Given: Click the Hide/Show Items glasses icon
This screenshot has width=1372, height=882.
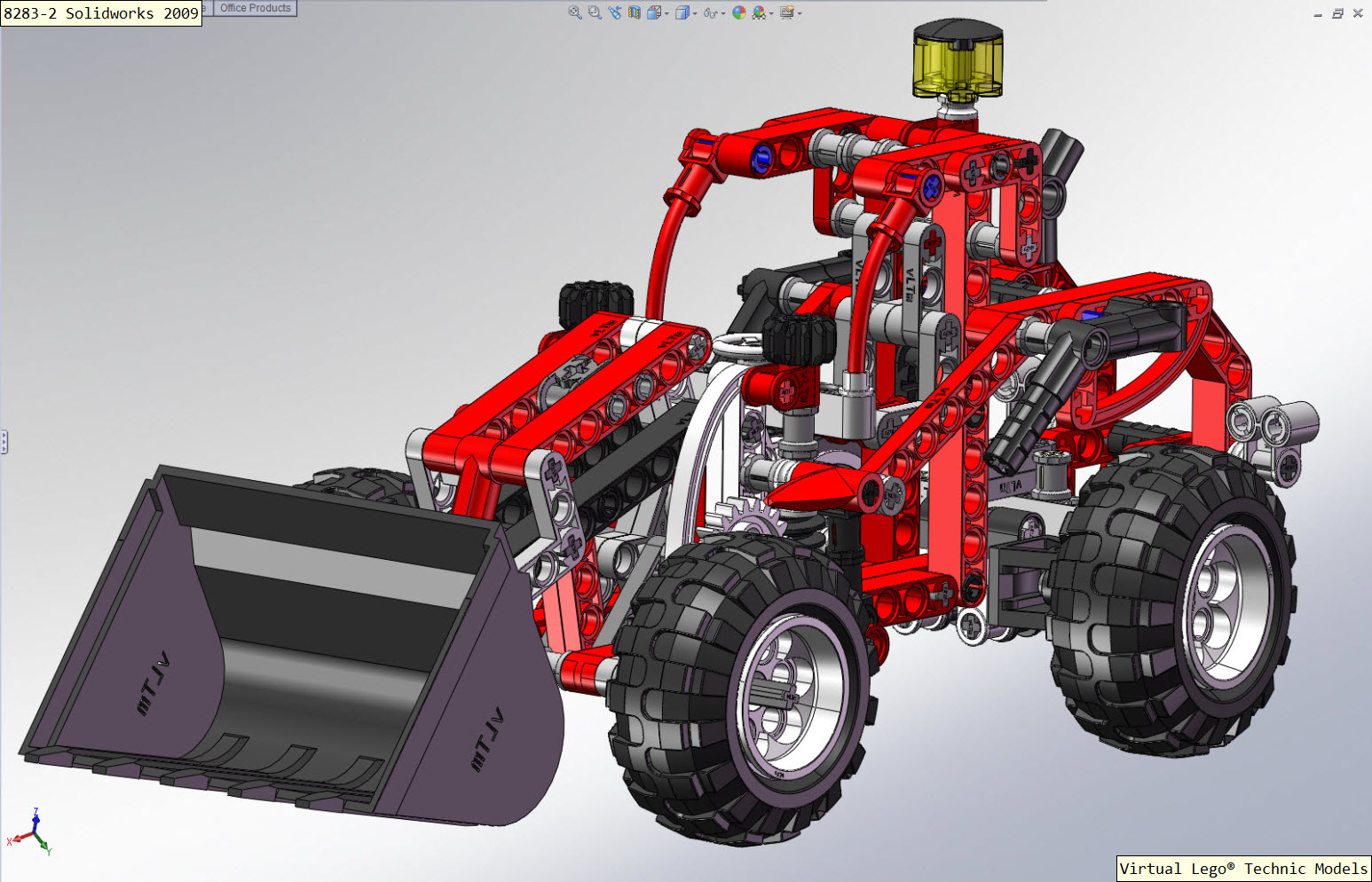Looking at the screenshot, I should (x=710, y=13).
